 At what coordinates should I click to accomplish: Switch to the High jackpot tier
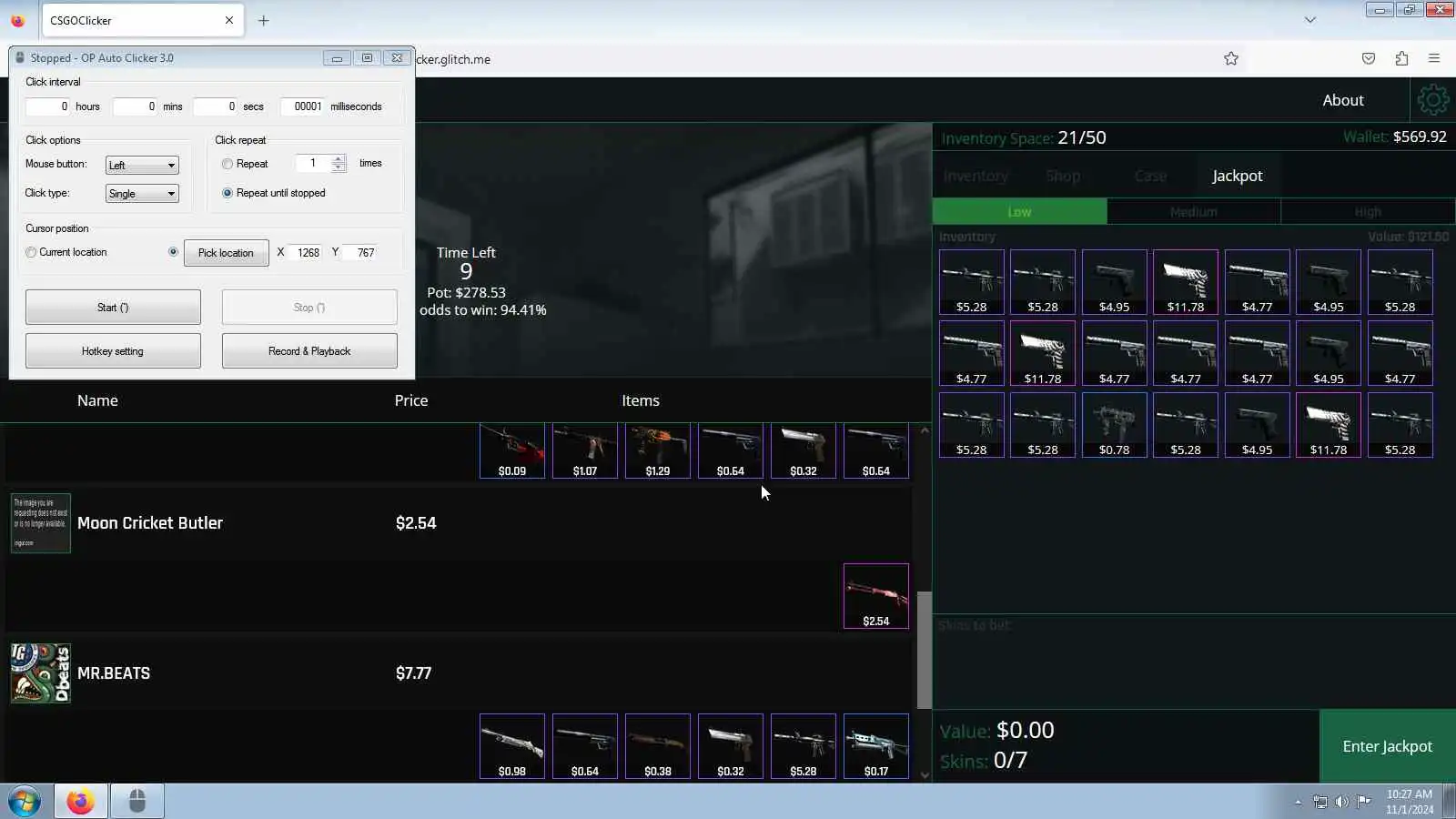point(1368,212)
